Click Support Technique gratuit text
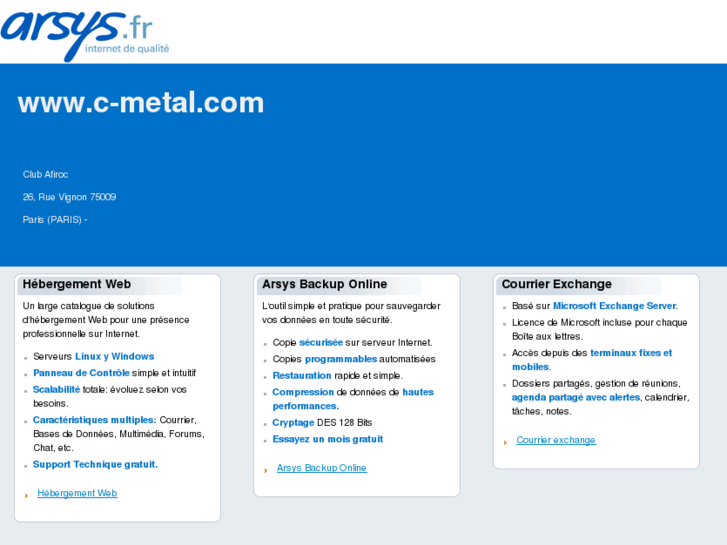 pos(96,464)
